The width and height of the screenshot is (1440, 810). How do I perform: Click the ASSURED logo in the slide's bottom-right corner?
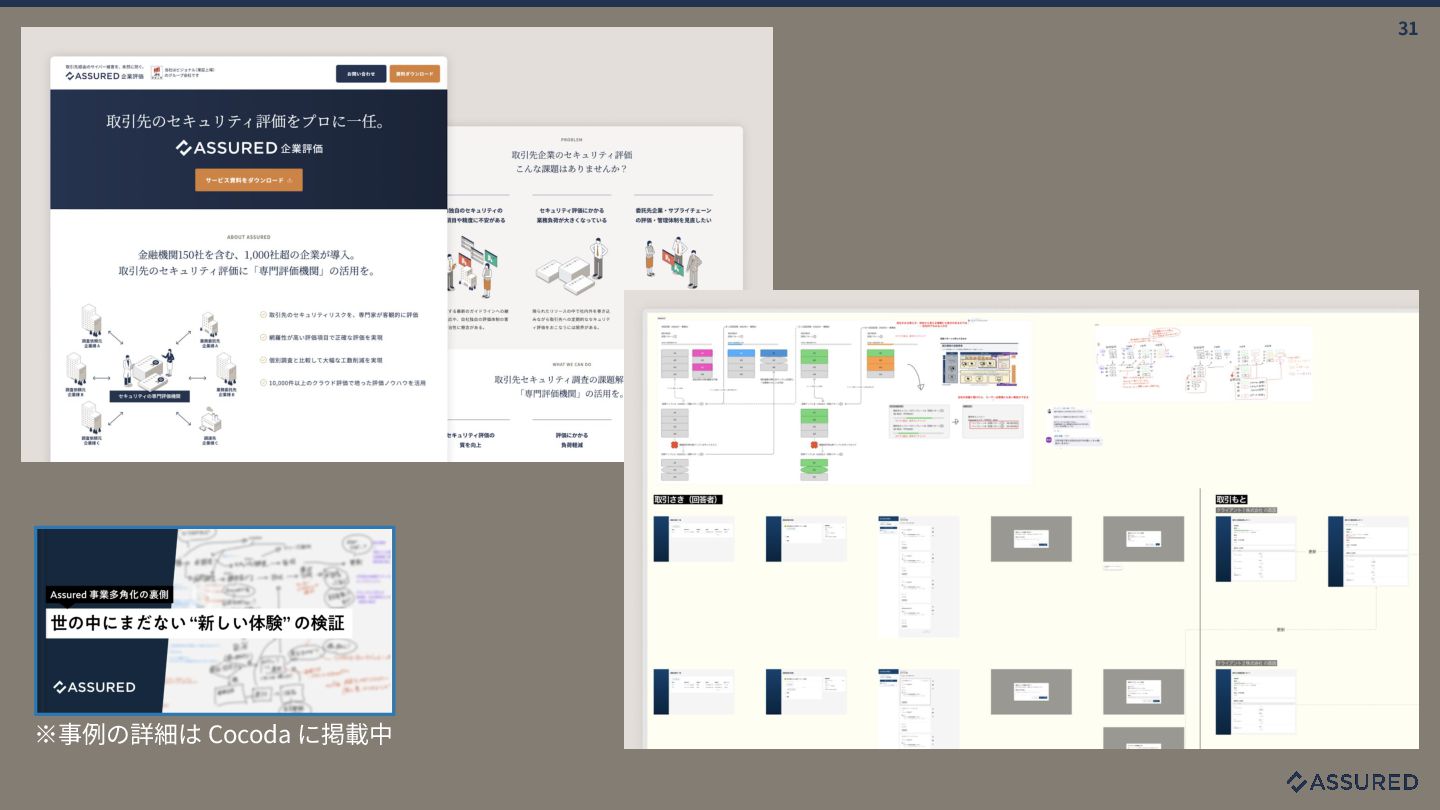pos(1352,781)
